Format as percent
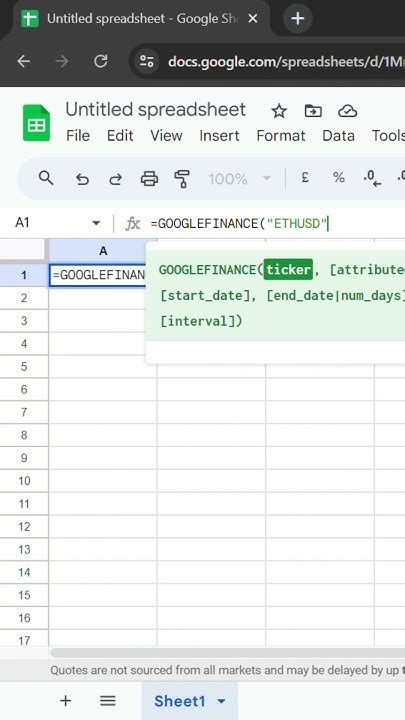The height and width of the screenshot is (720, 405). [x=339, y=178]
